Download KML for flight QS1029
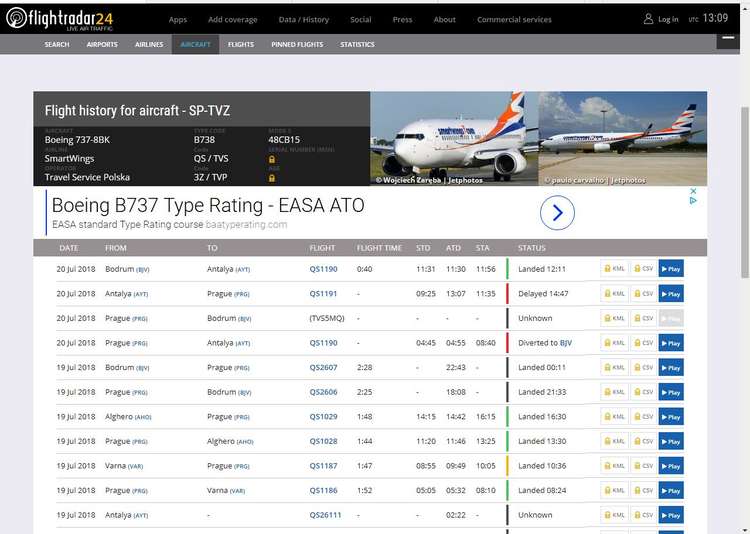The image size is (750, 534). [614, 417]
